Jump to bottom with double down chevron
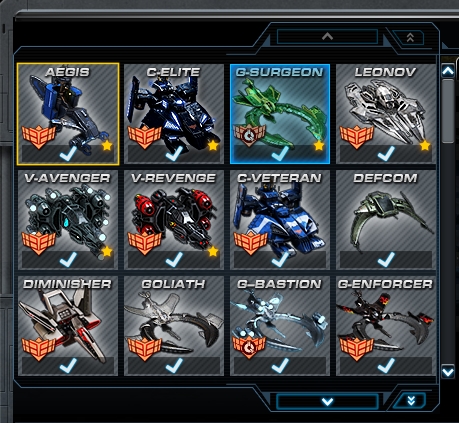The height and width of the screenshot is (423, 459). tap(411, 401)
